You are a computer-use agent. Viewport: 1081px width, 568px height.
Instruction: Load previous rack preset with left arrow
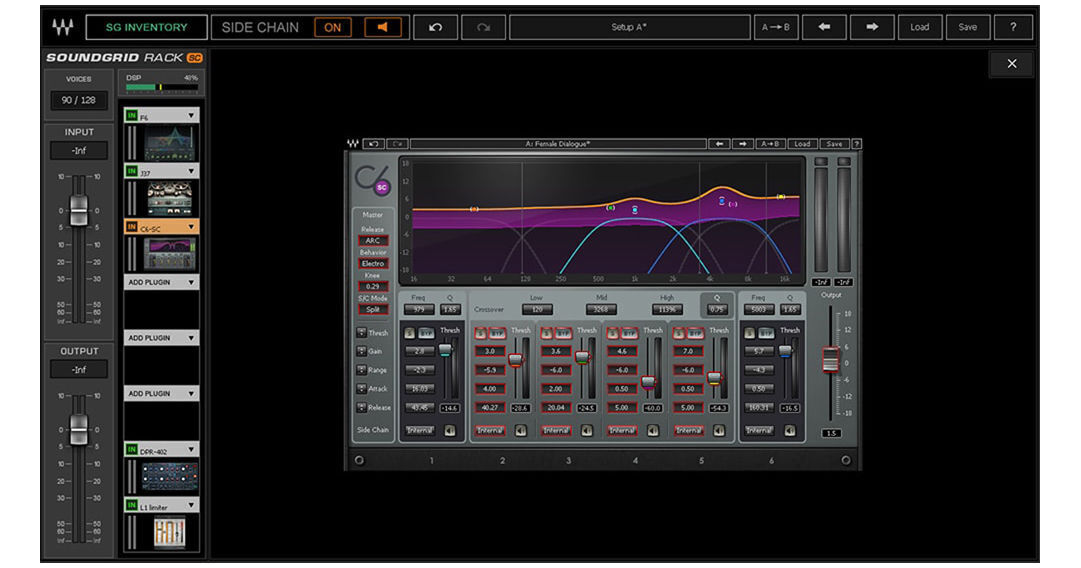click(x=824, y=28)
